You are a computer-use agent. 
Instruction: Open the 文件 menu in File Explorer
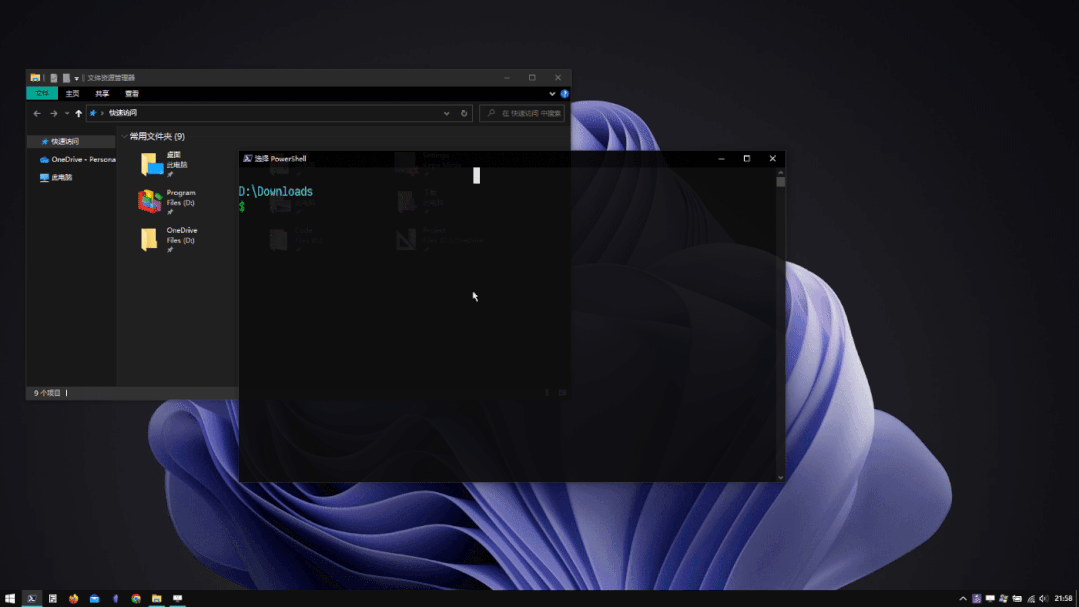pos(41,92)
